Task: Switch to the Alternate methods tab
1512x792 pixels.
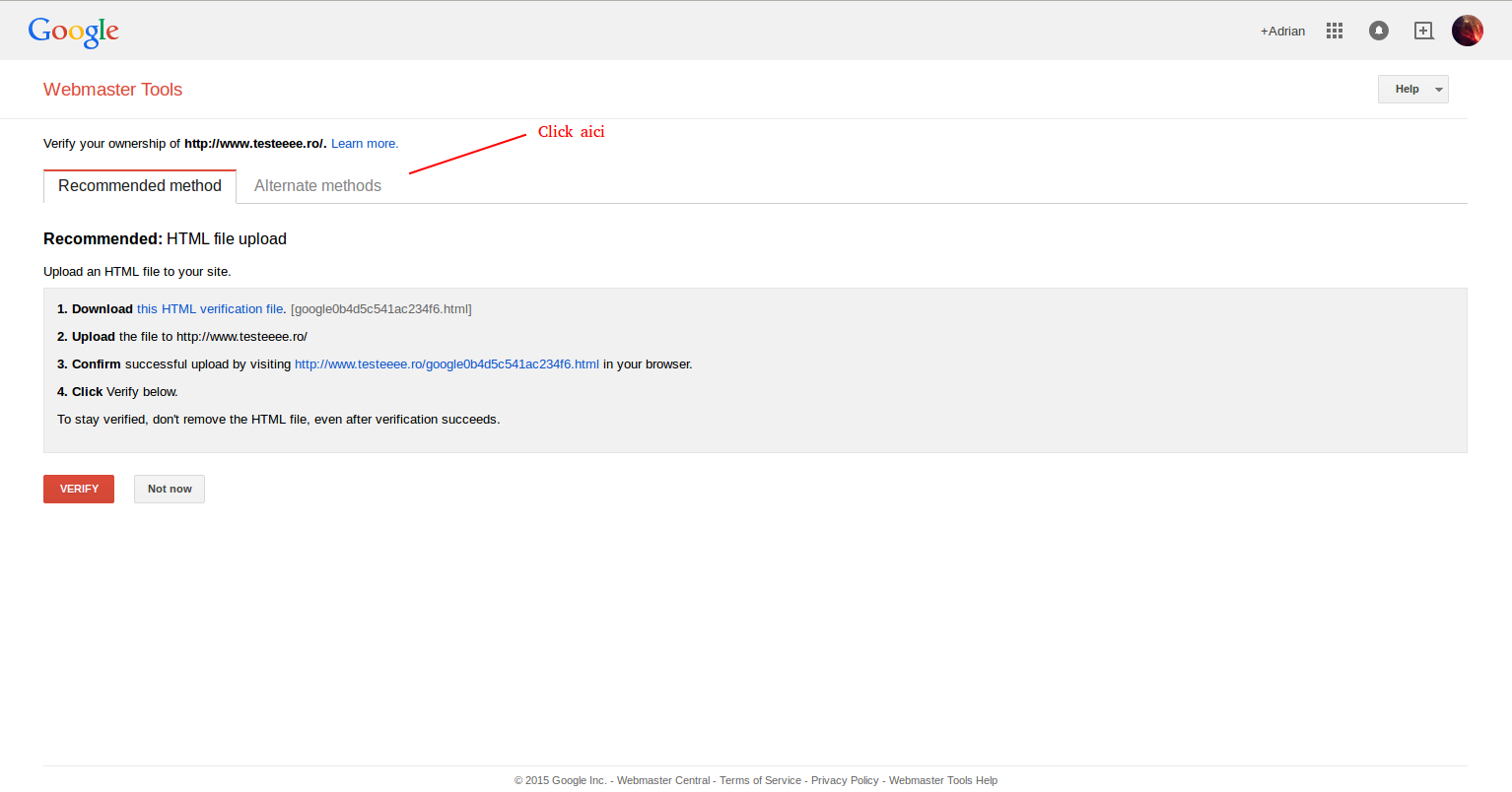Action: 317,186
